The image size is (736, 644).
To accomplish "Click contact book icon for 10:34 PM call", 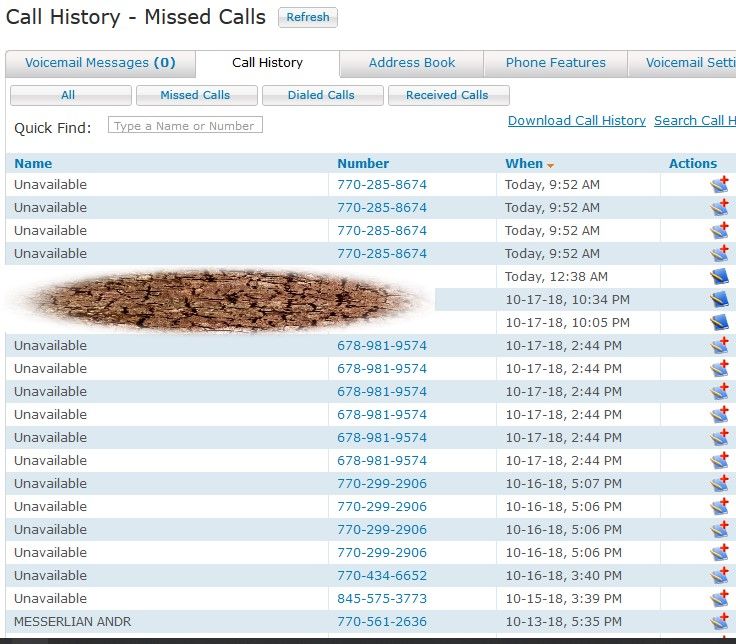I will pyautogui.click(x=719, y=300).
